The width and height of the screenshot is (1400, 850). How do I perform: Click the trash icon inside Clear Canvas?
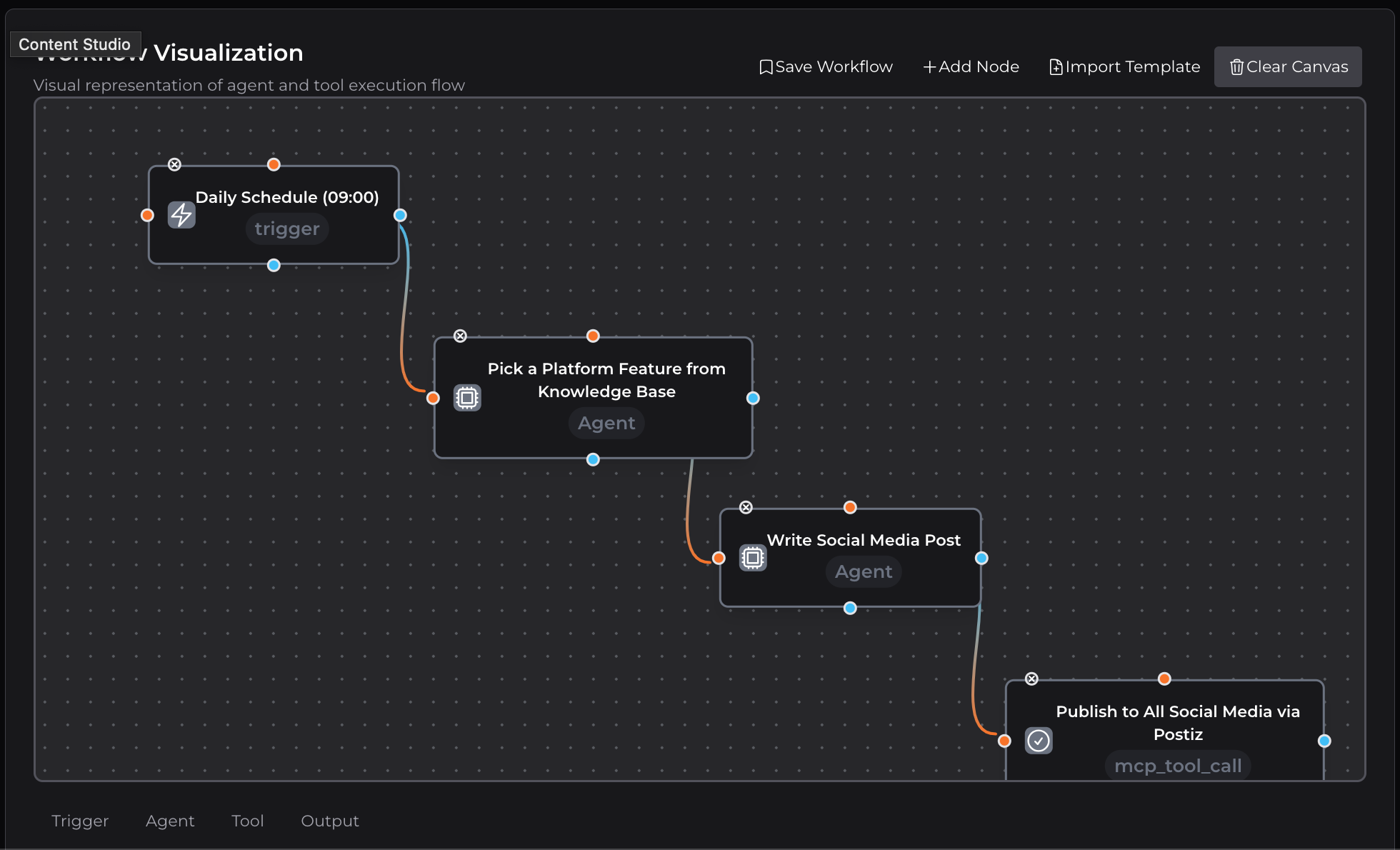[x=1236, y=66]
